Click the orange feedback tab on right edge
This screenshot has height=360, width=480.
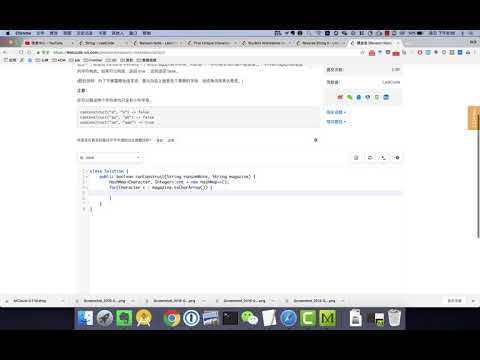(x=474, y=118)
